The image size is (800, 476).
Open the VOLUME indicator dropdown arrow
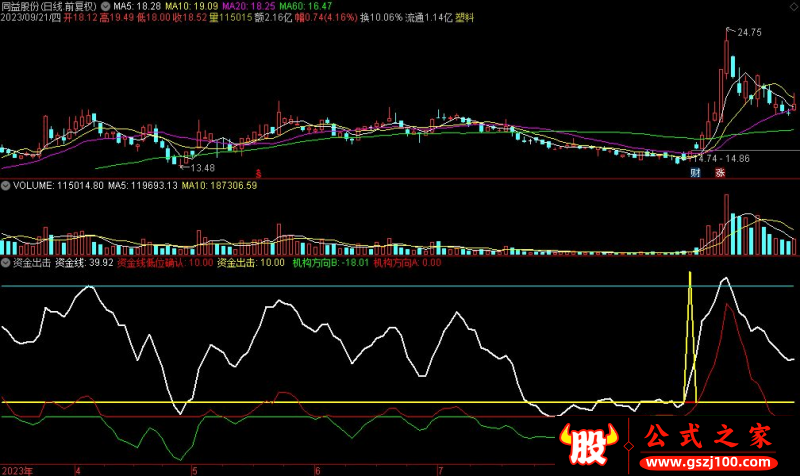click(6, 185)
